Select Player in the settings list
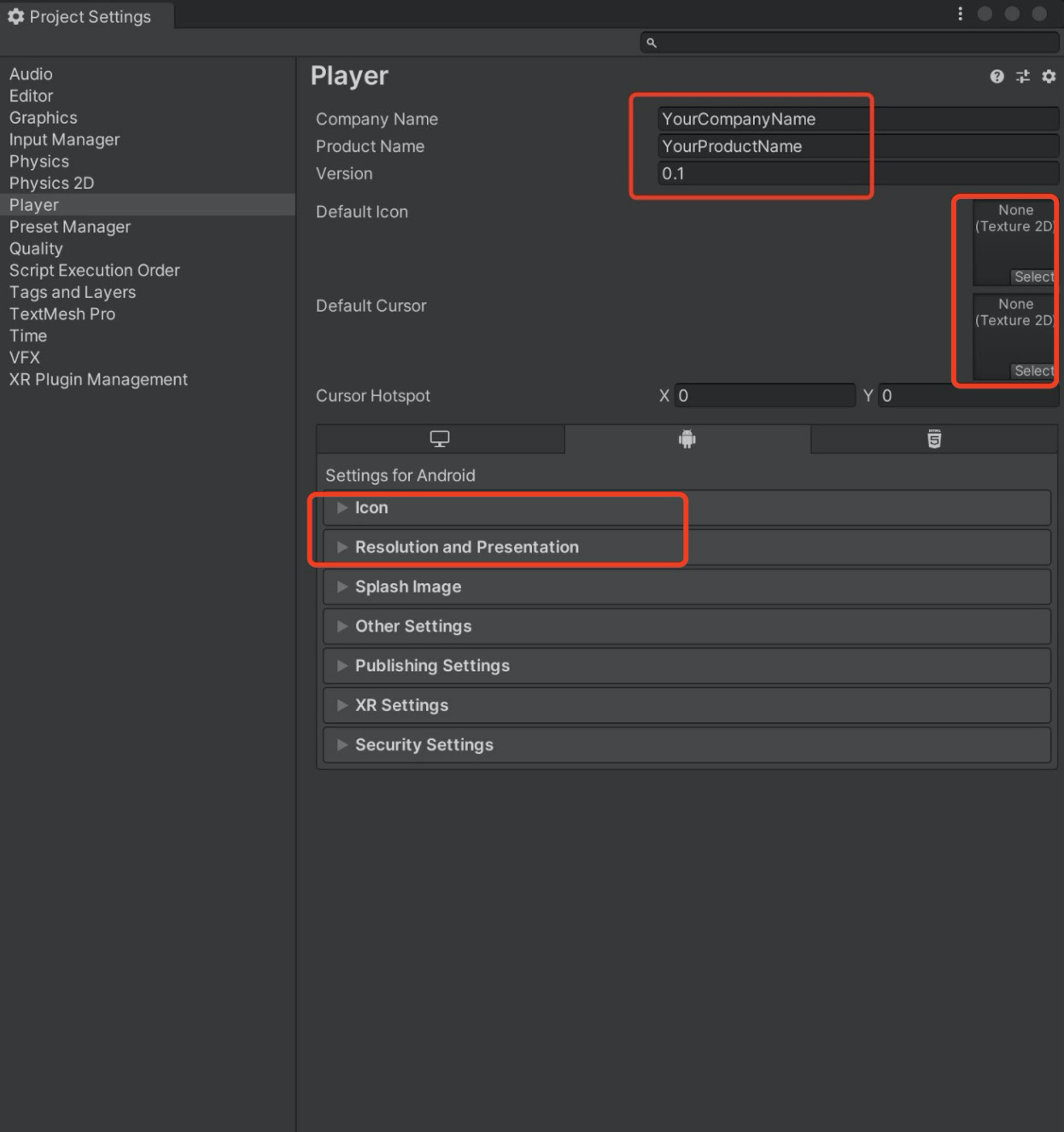The width and height of the screenshot is (1064, 1132). click(148, 205)
